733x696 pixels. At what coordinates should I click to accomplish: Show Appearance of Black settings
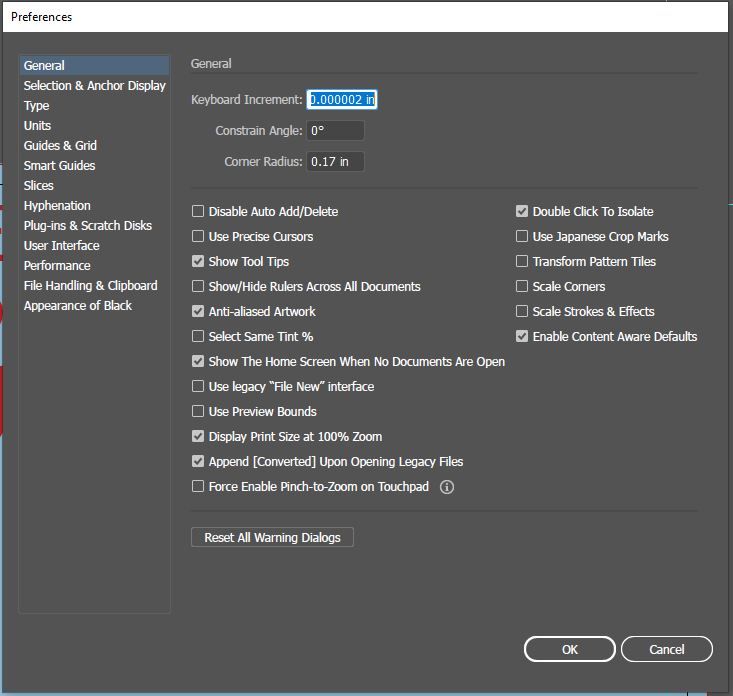[78, 306]
